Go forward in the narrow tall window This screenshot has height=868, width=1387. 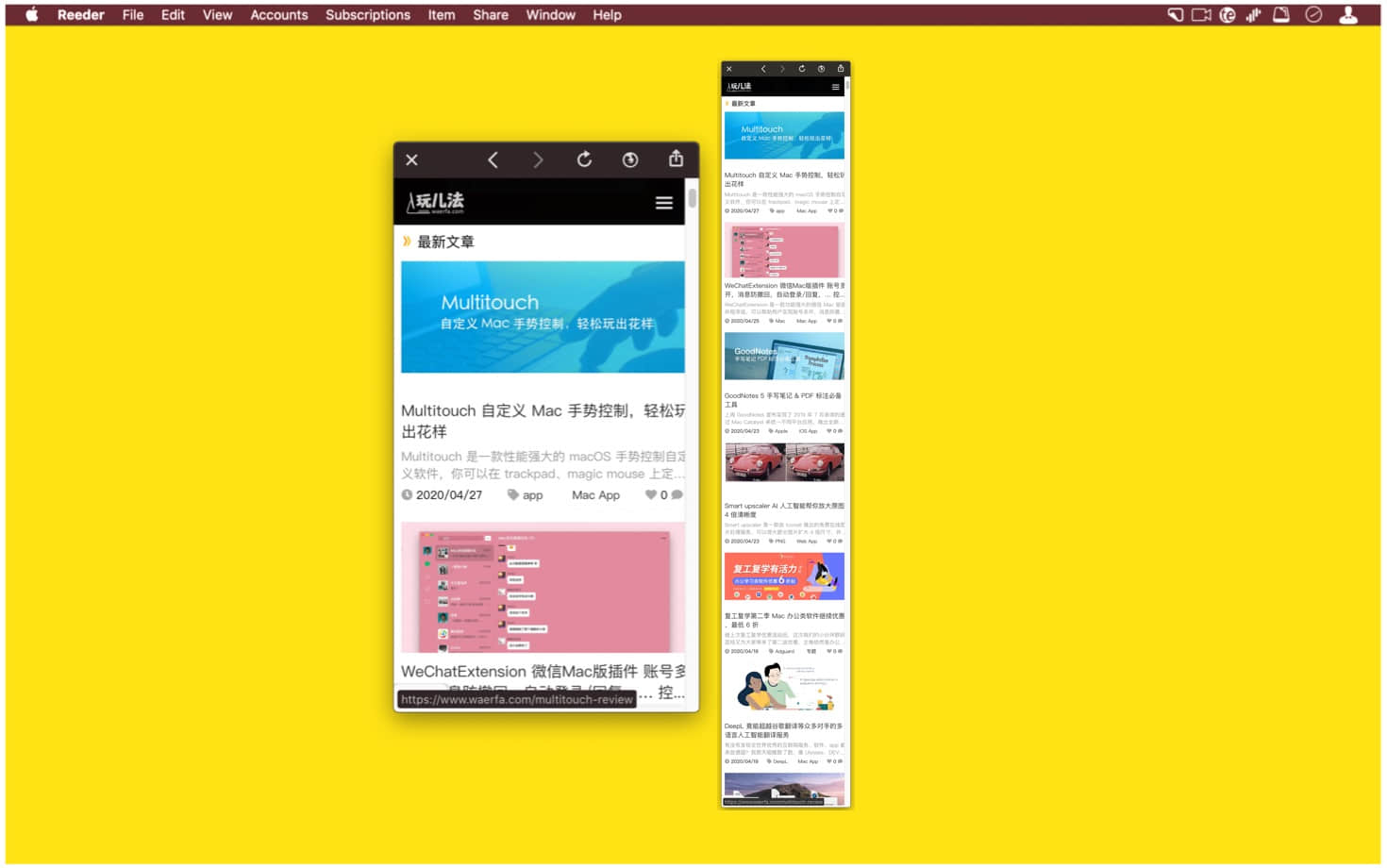coord(782,69)
